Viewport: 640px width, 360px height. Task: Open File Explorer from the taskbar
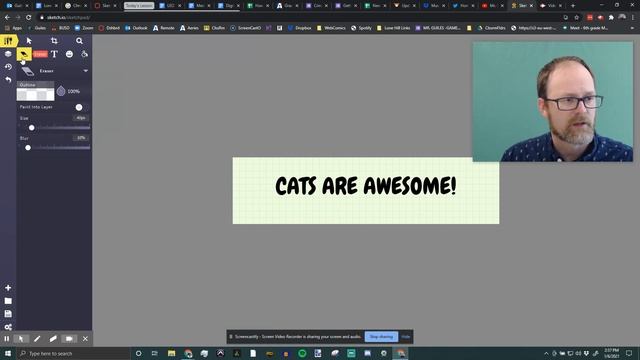tap(171, 353)
